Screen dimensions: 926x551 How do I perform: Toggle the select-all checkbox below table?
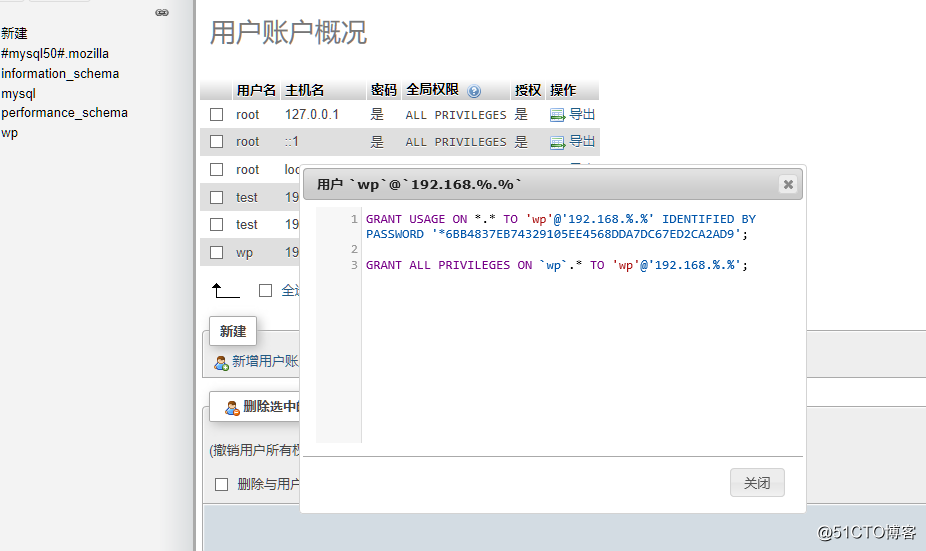tap(265, 291)
